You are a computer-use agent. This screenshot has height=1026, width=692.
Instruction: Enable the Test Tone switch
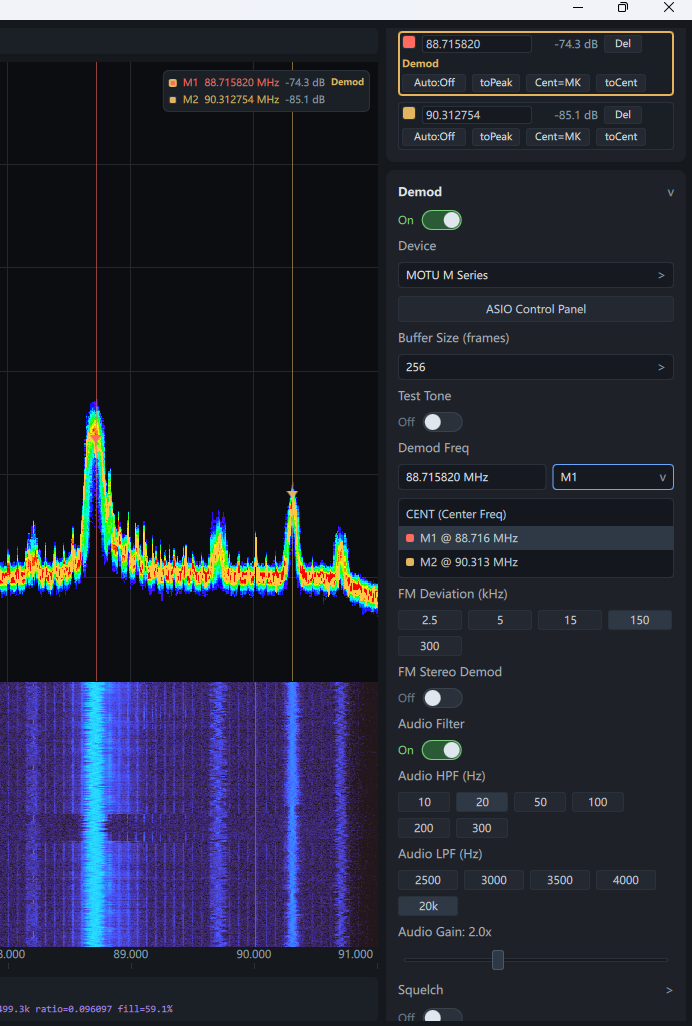pos(441,422)
